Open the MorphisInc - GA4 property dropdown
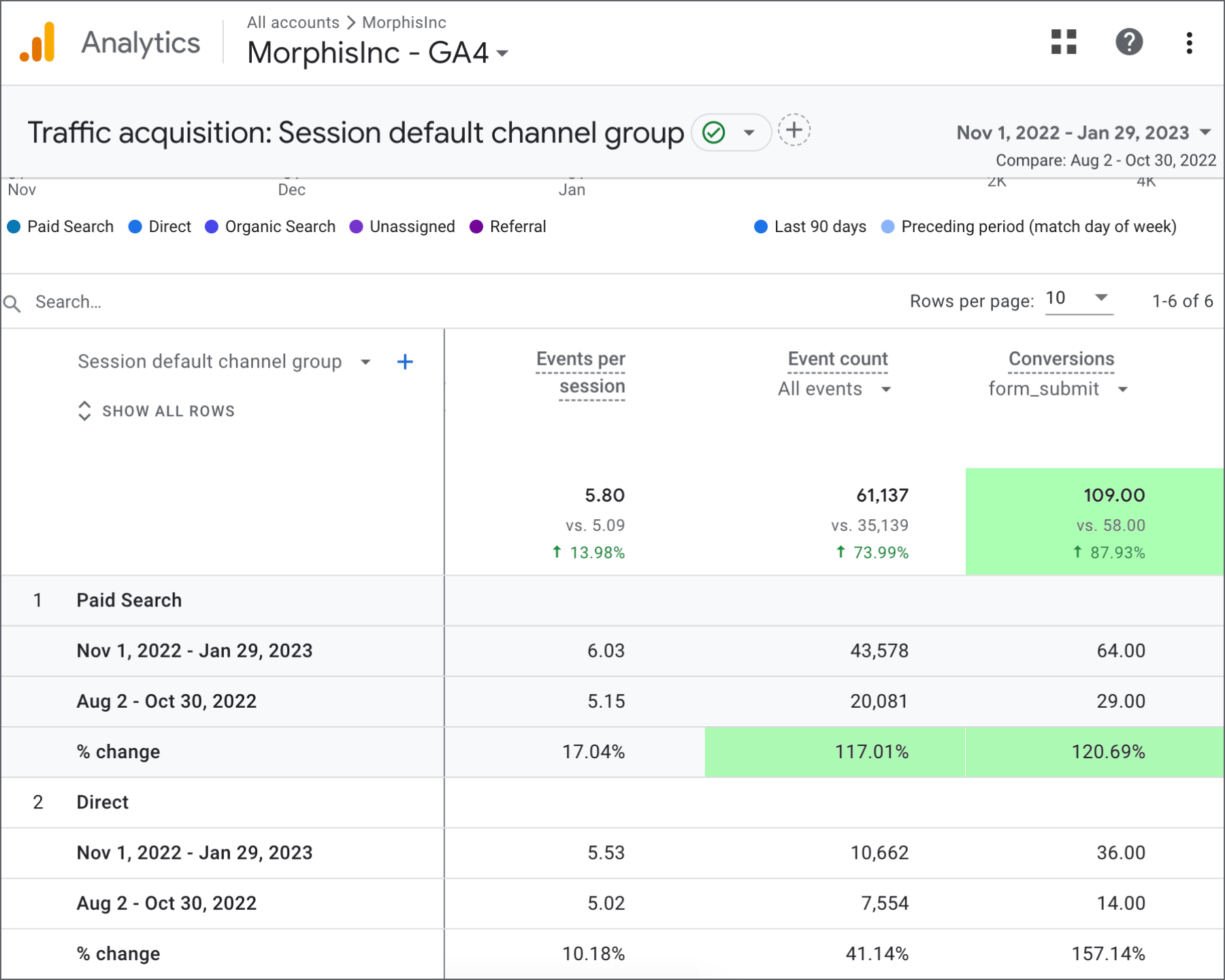 click(x=503, y=54)
